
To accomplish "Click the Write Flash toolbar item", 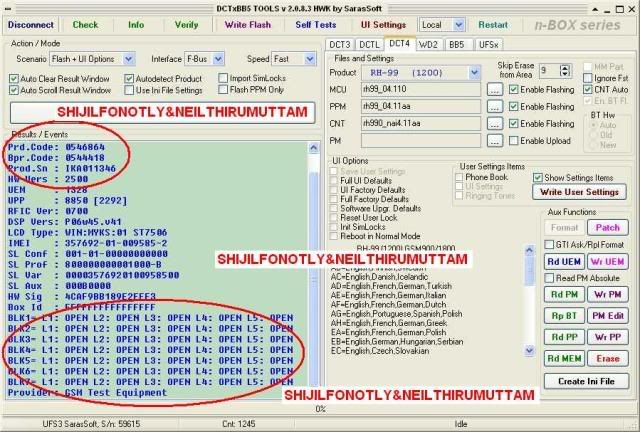I will pos(248,25).
